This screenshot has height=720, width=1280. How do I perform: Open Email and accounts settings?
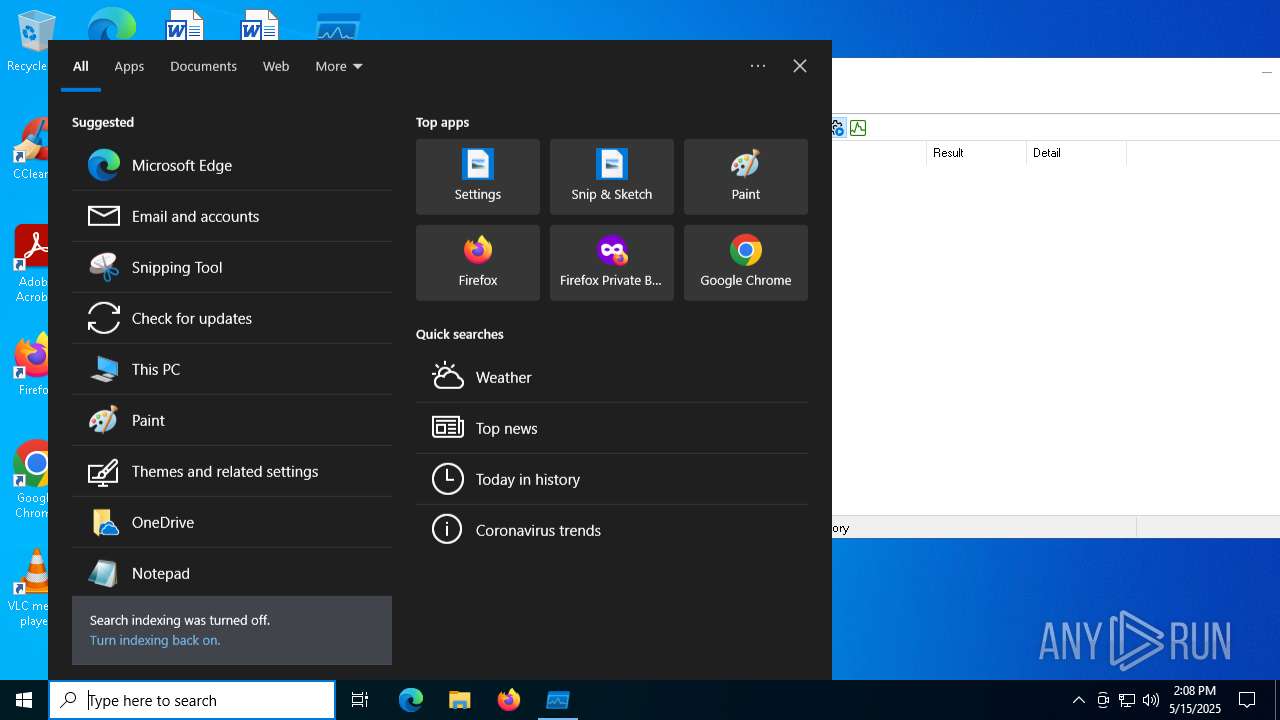[232, 216]
